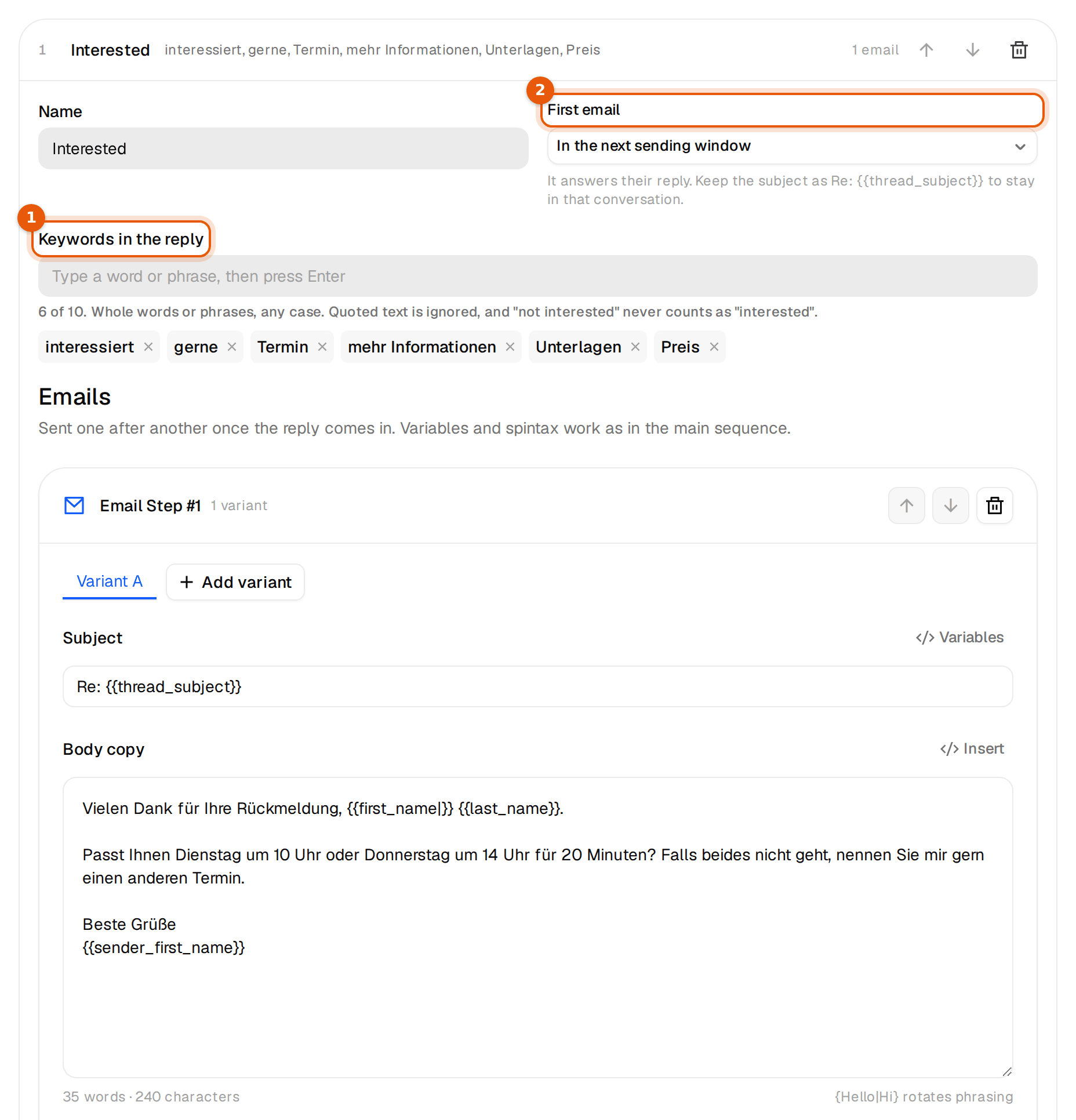Image resolution: width=1076 pixels, height=1120 pixels.
Task: Click the Subject field with Re: {{thread_subject}}
Action: click(538, 686)
